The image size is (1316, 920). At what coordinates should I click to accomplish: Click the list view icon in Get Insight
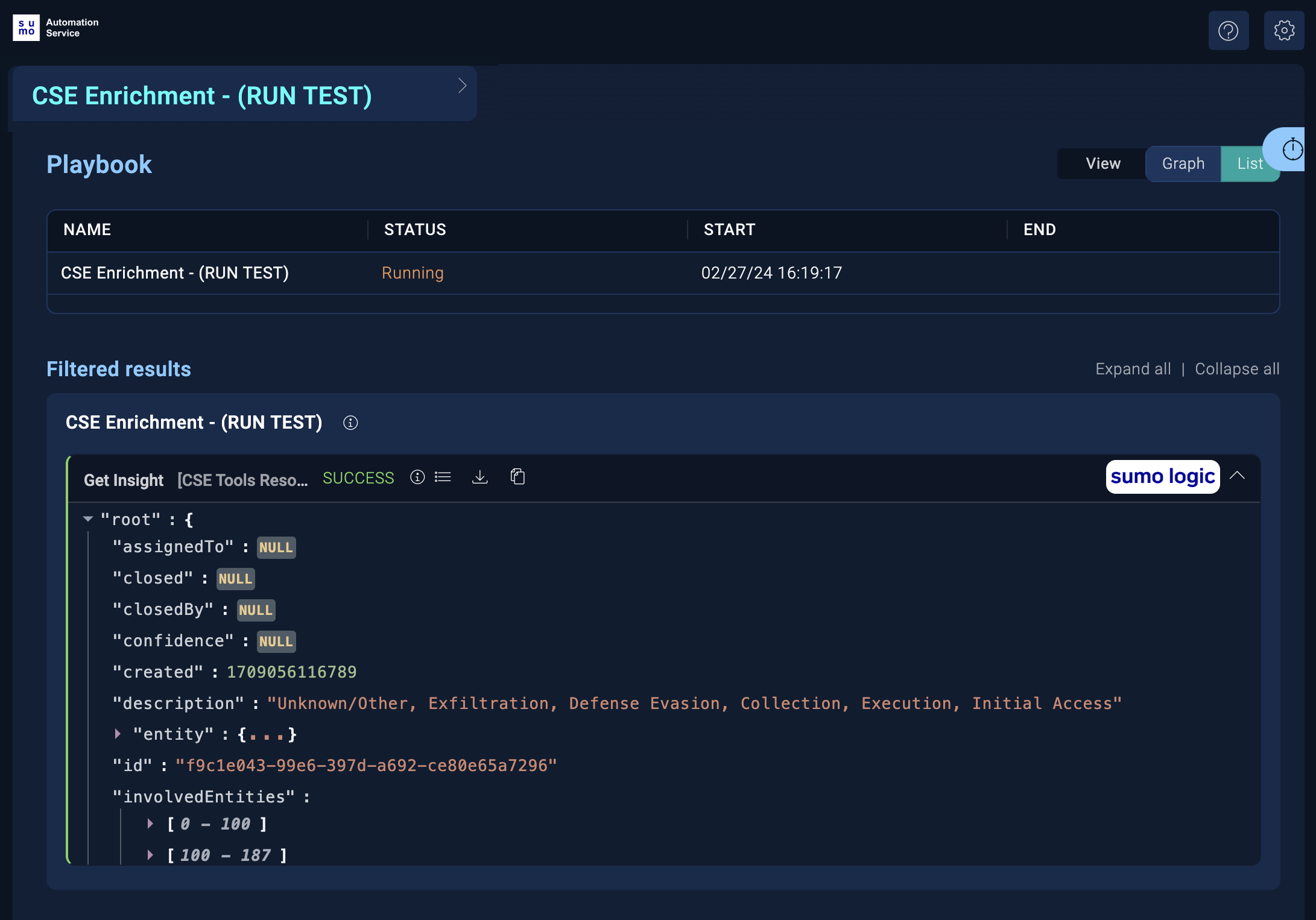pyautogui.click(x=443, y=477)
